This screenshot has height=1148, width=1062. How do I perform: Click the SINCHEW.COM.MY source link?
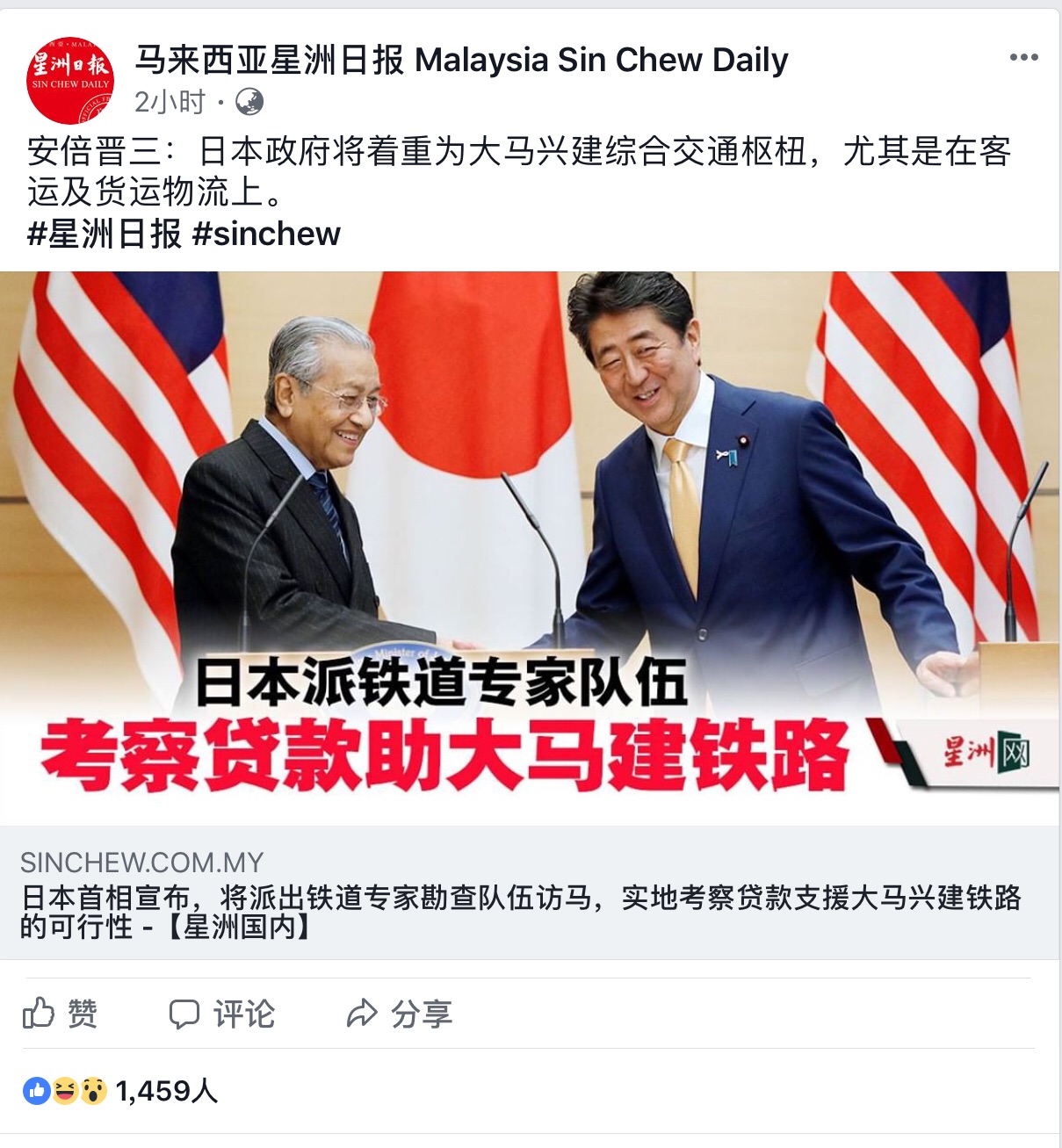click(141, 863)
